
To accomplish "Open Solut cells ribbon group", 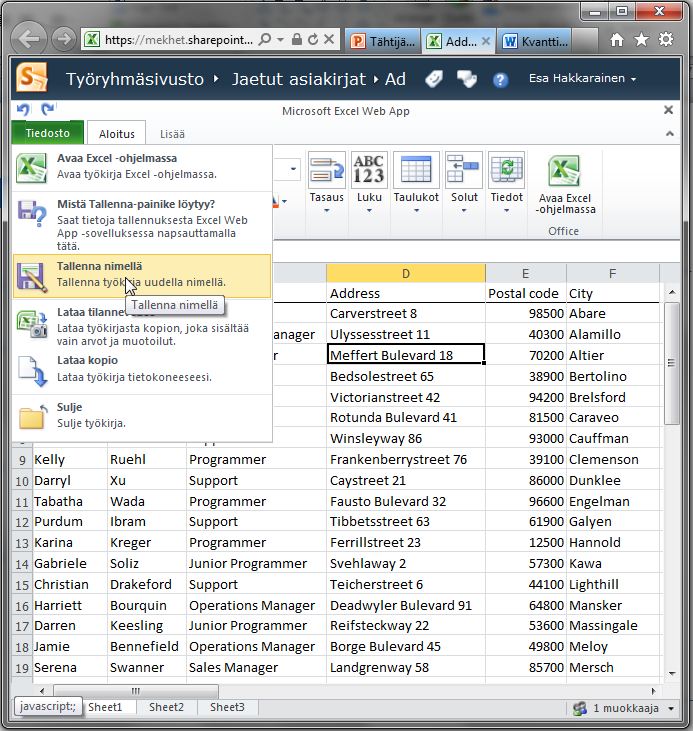I will click(464, 182).
